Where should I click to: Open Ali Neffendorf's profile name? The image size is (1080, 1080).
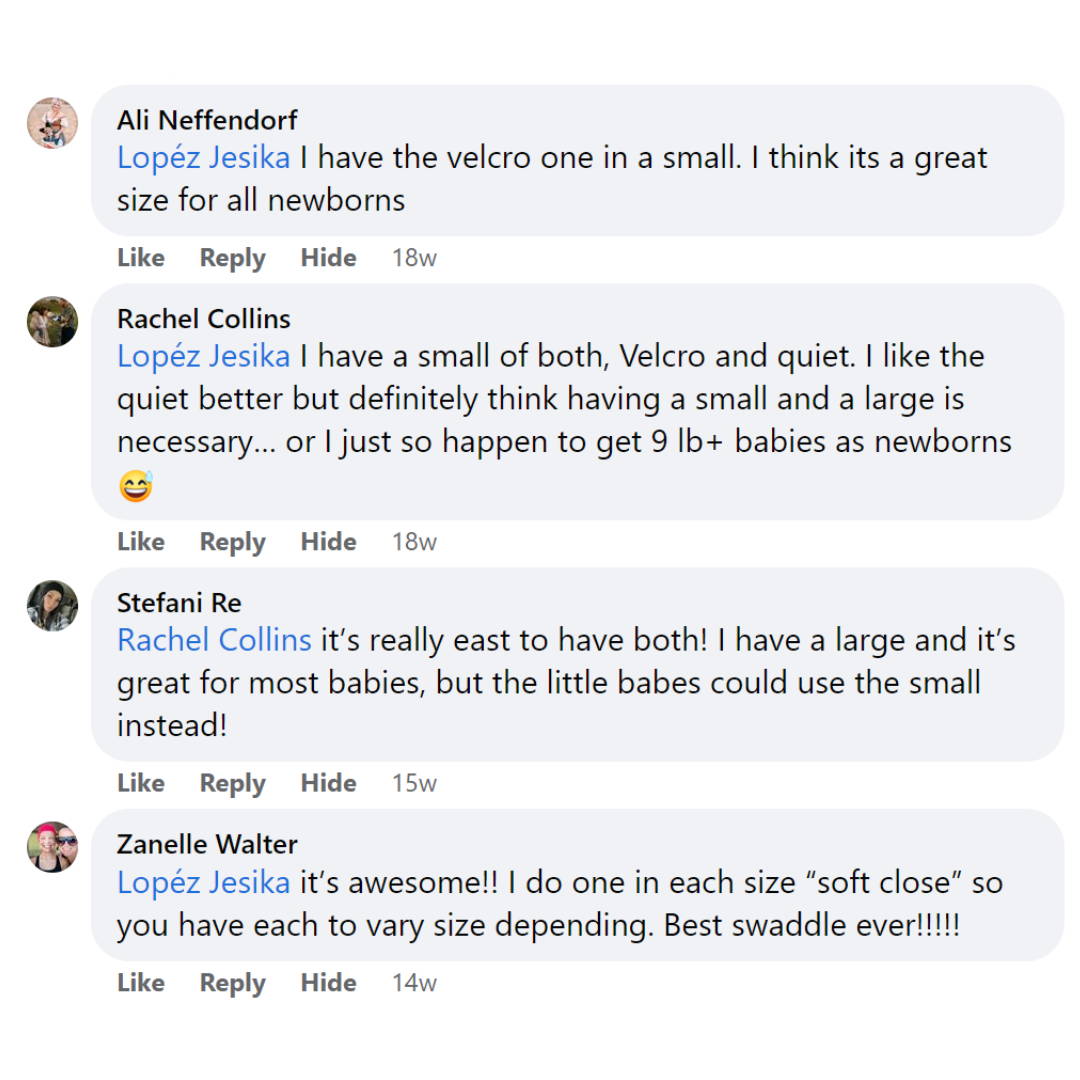click(206, 119)
